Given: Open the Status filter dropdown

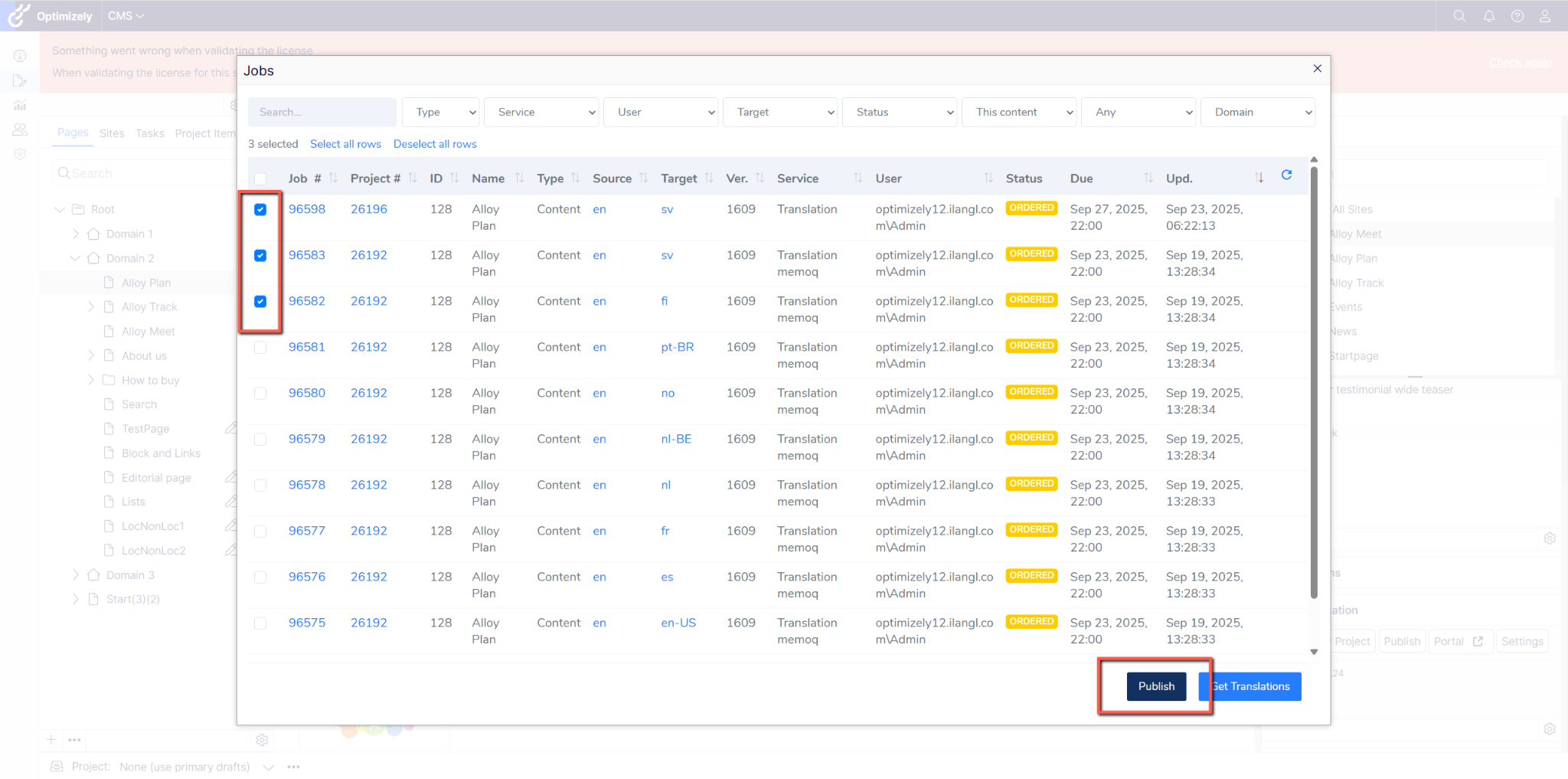Looking at the screenshot, I should (900, 112).
